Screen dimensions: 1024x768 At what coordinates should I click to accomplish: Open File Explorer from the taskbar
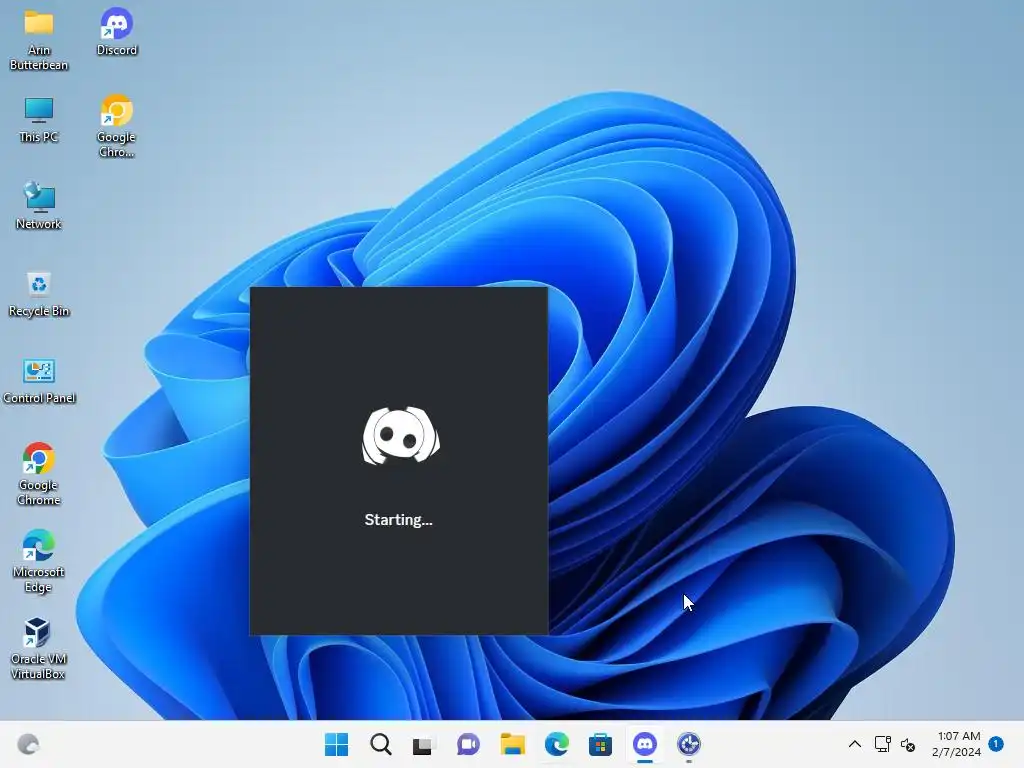click(513, 744)
